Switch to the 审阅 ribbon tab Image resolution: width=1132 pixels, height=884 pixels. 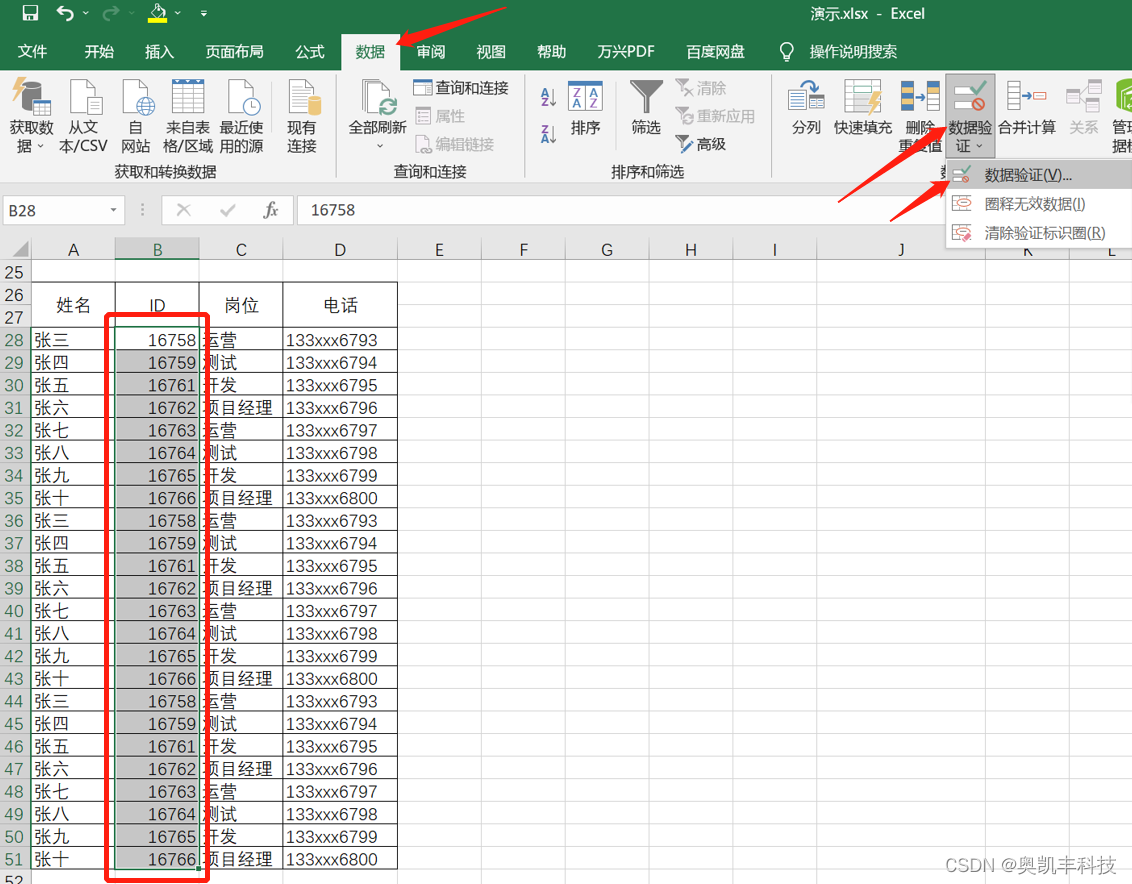tap(431, 52)
